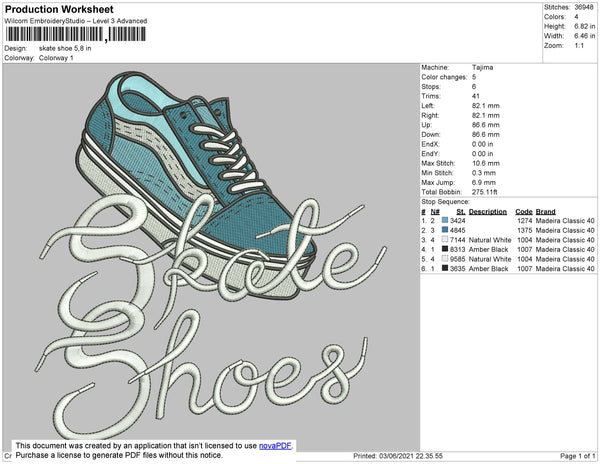Image resolution: width=600 pixels, height=464 pixels.
Task: Open the novaPDF hyperlink
Action: tap(275, 446)
